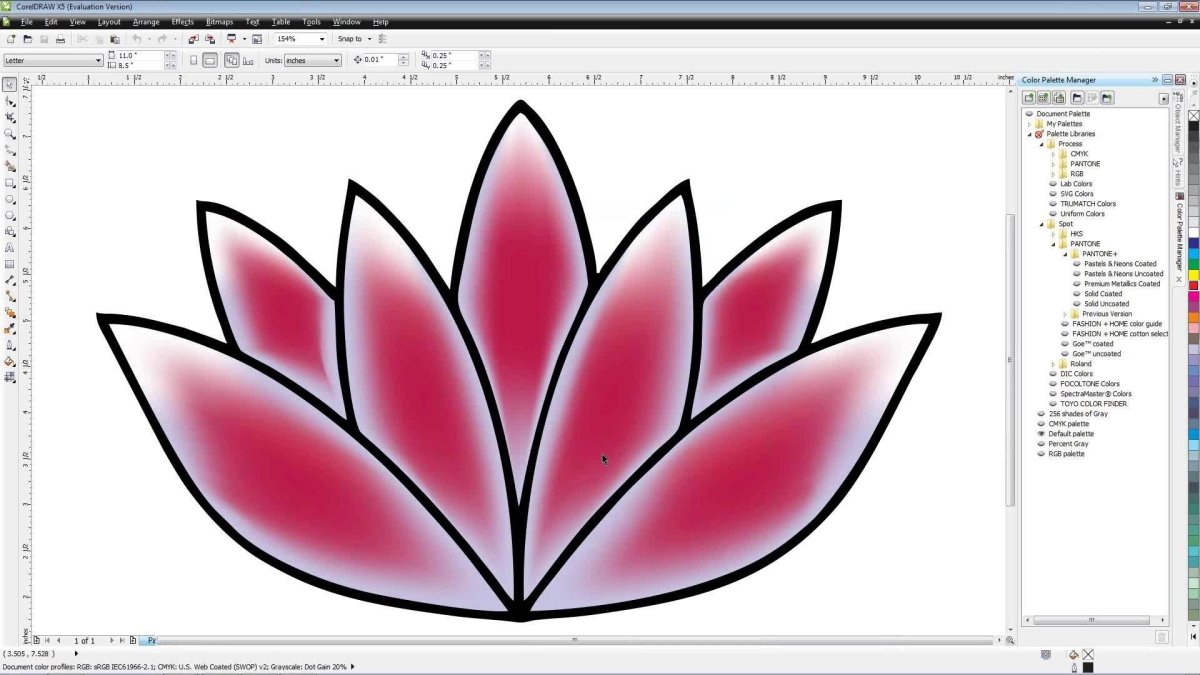Enable the RGB palette visibility
Image resolution: width=1200 pixels, height=675 pixels.
1041,454
